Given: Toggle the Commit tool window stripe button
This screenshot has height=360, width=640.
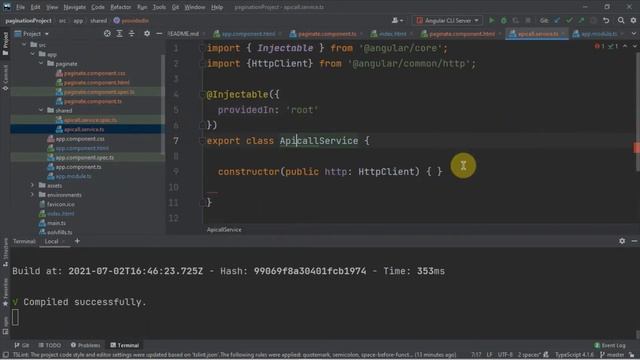Looking at the screenshot, I should tap(5, 78).
